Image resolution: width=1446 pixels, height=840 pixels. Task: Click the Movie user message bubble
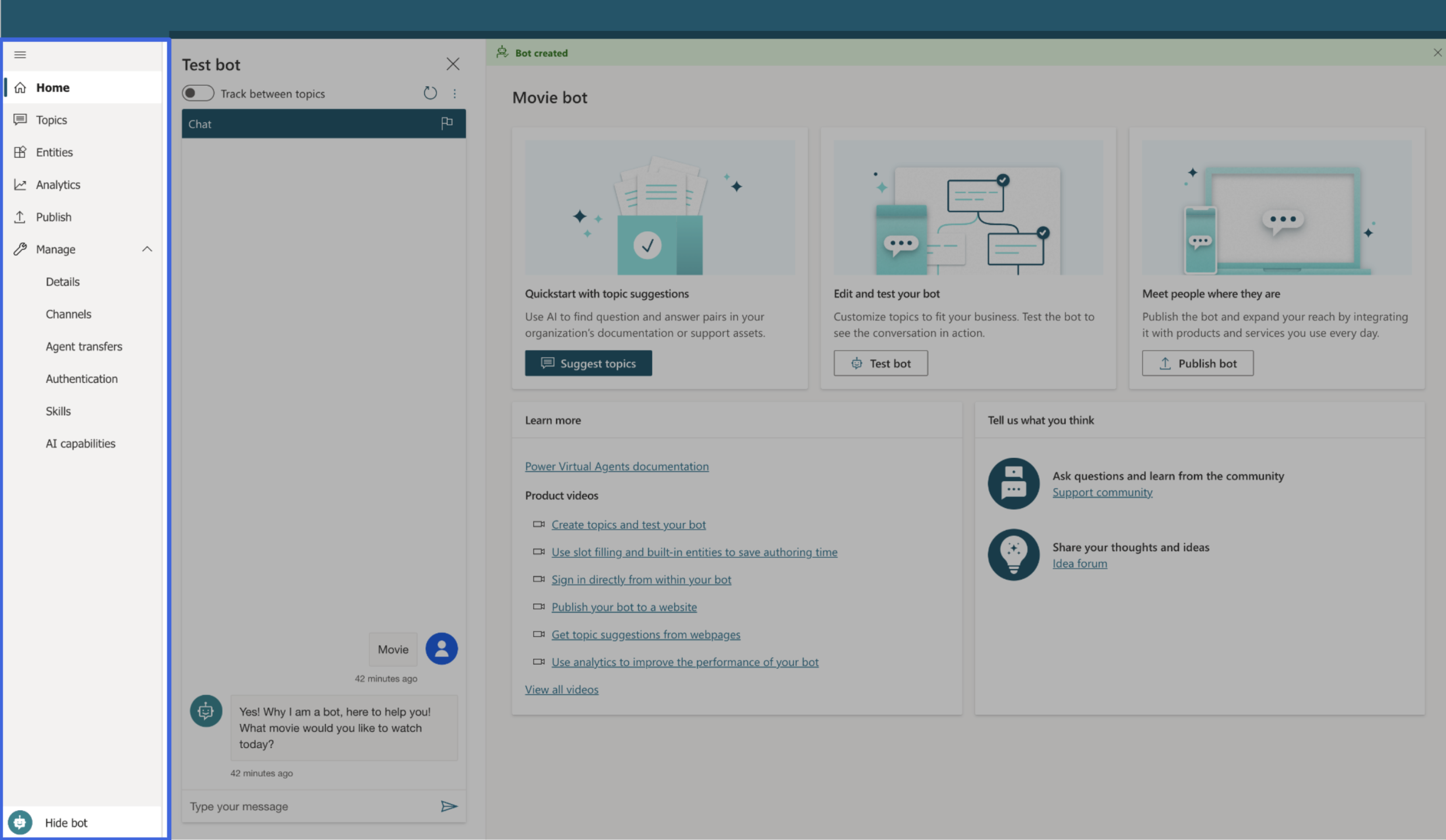tap(393, 649)
